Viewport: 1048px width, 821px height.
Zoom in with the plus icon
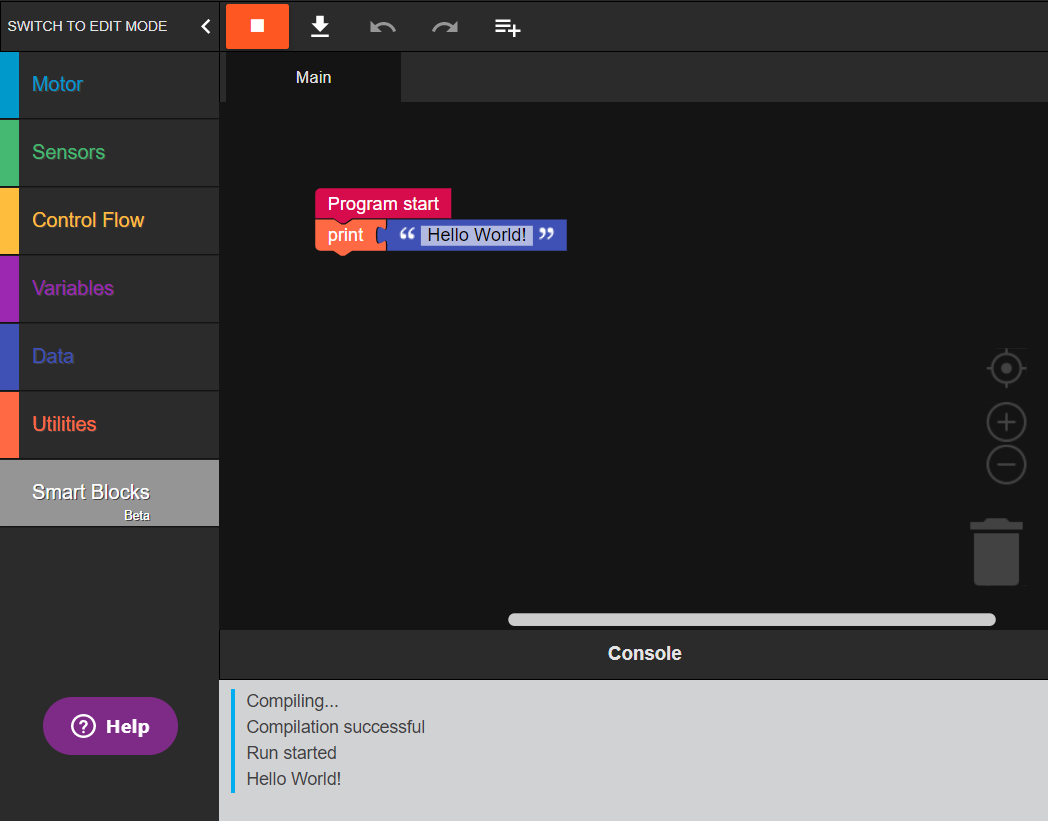click(1006, 423)
